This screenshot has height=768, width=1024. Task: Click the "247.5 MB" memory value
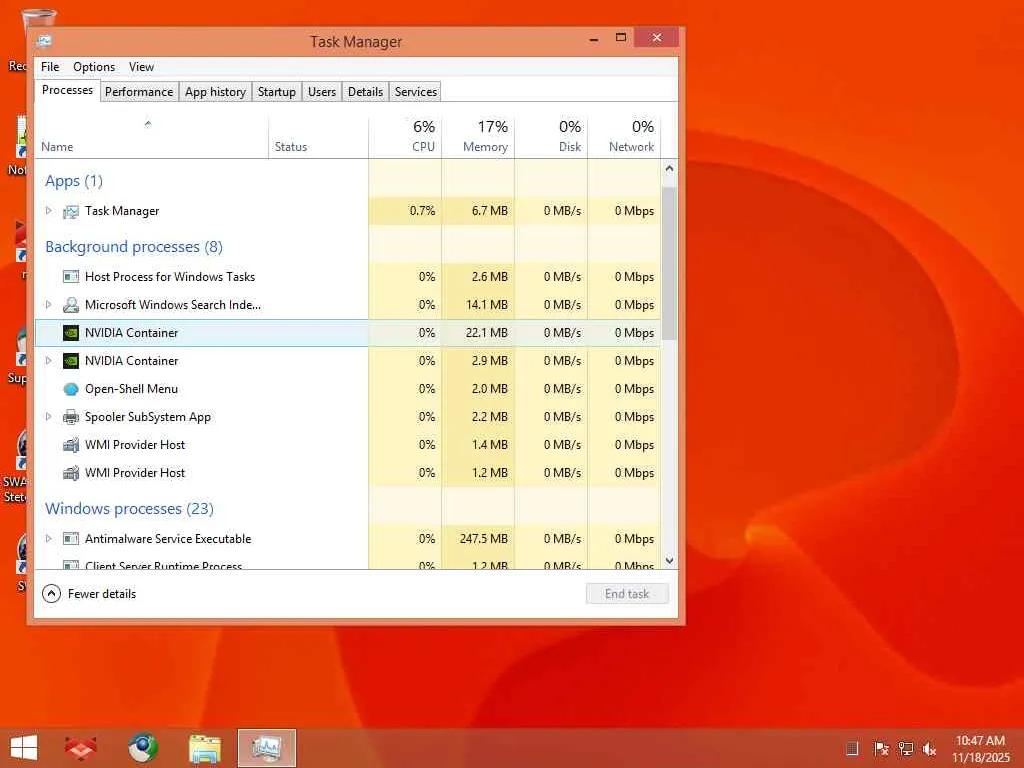pyautogui.click(x=483, y=539)
